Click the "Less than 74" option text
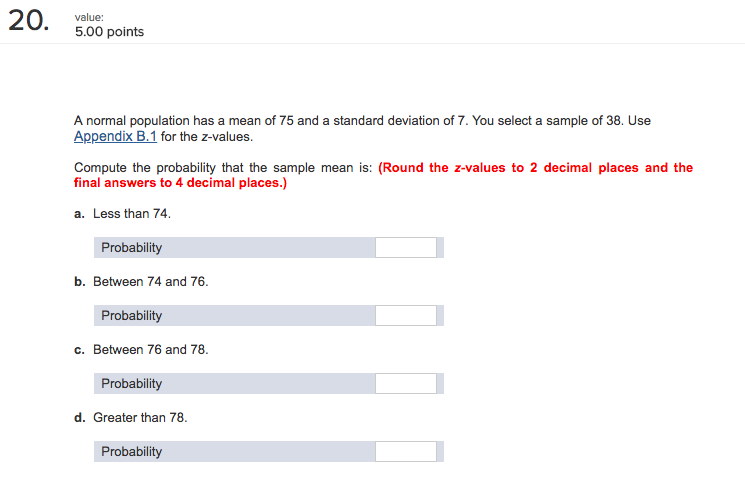 click(125, 213)
